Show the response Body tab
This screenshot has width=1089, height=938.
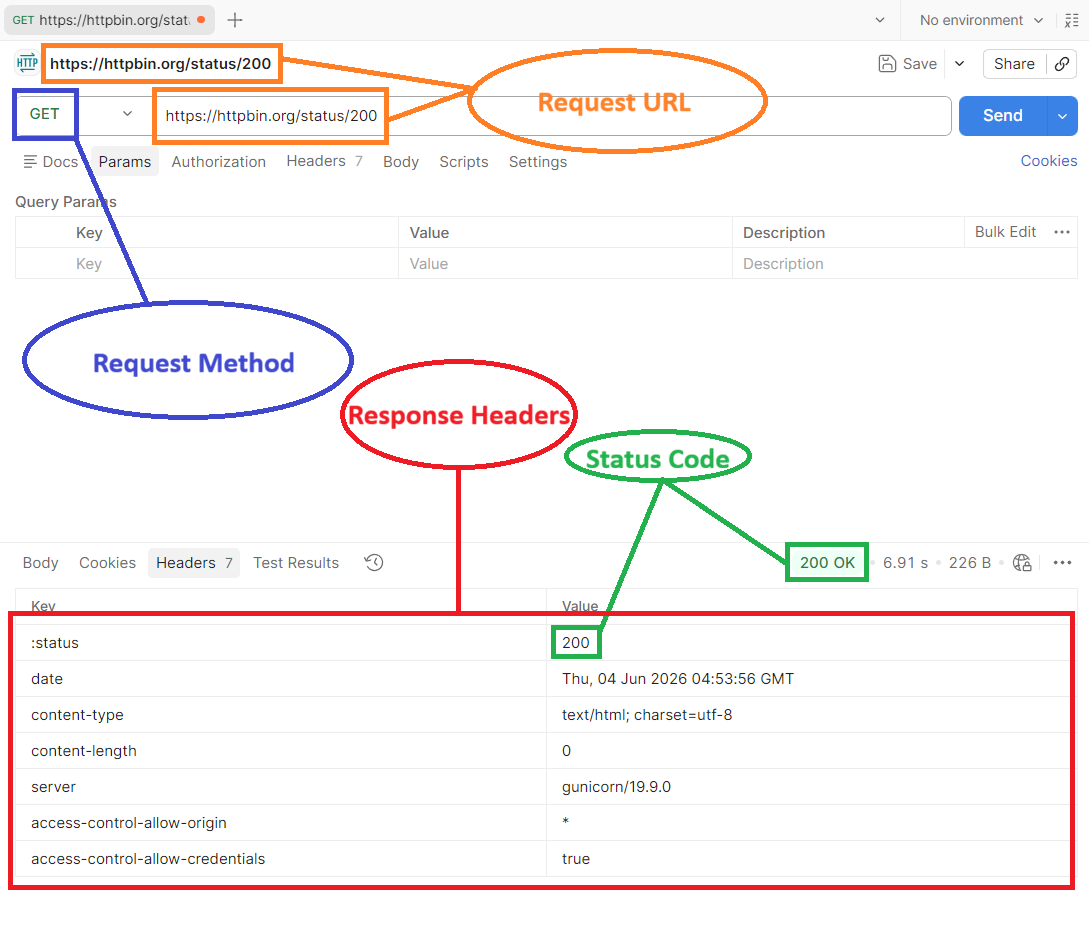point(40,562)
